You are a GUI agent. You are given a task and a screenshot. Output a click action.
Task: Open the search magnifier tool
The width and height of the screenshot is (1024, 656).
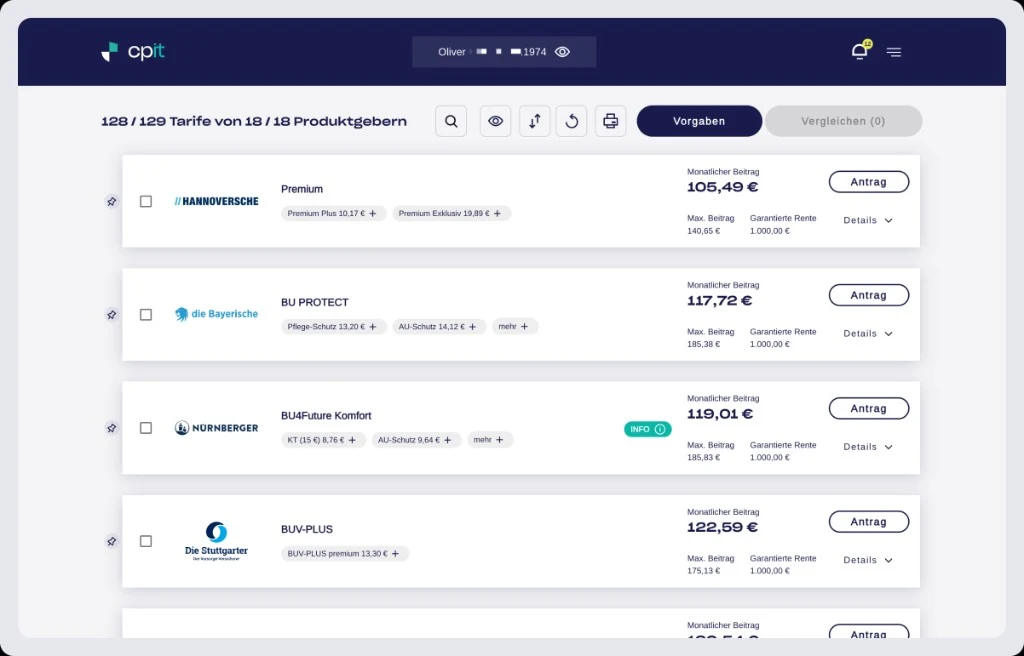[x=451, y=121]
